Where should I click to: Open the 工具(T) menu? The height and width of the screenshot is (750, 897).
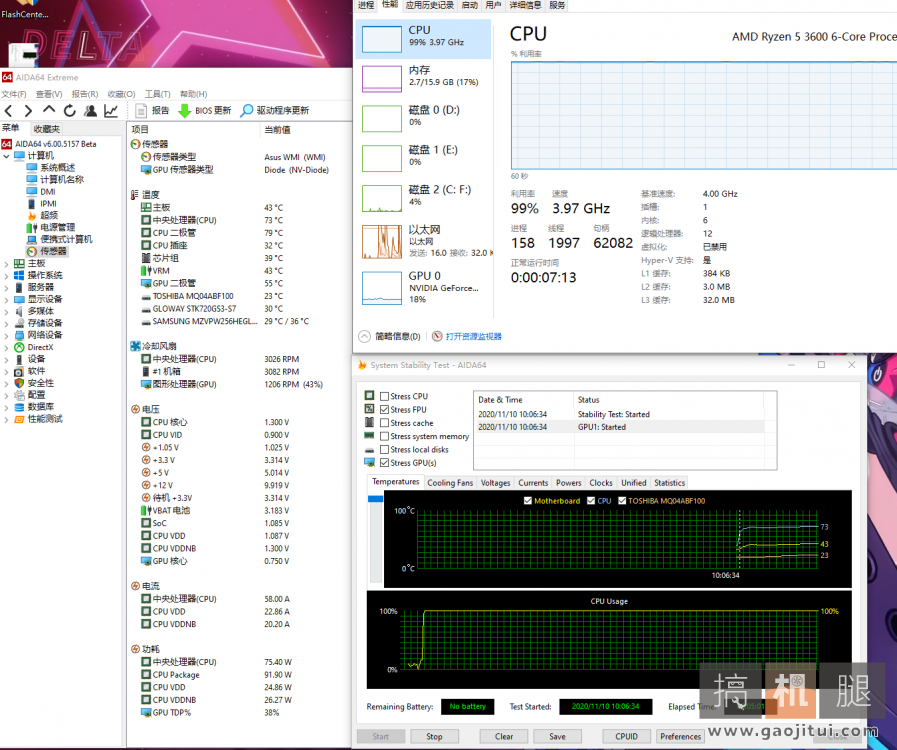(157, 94)
